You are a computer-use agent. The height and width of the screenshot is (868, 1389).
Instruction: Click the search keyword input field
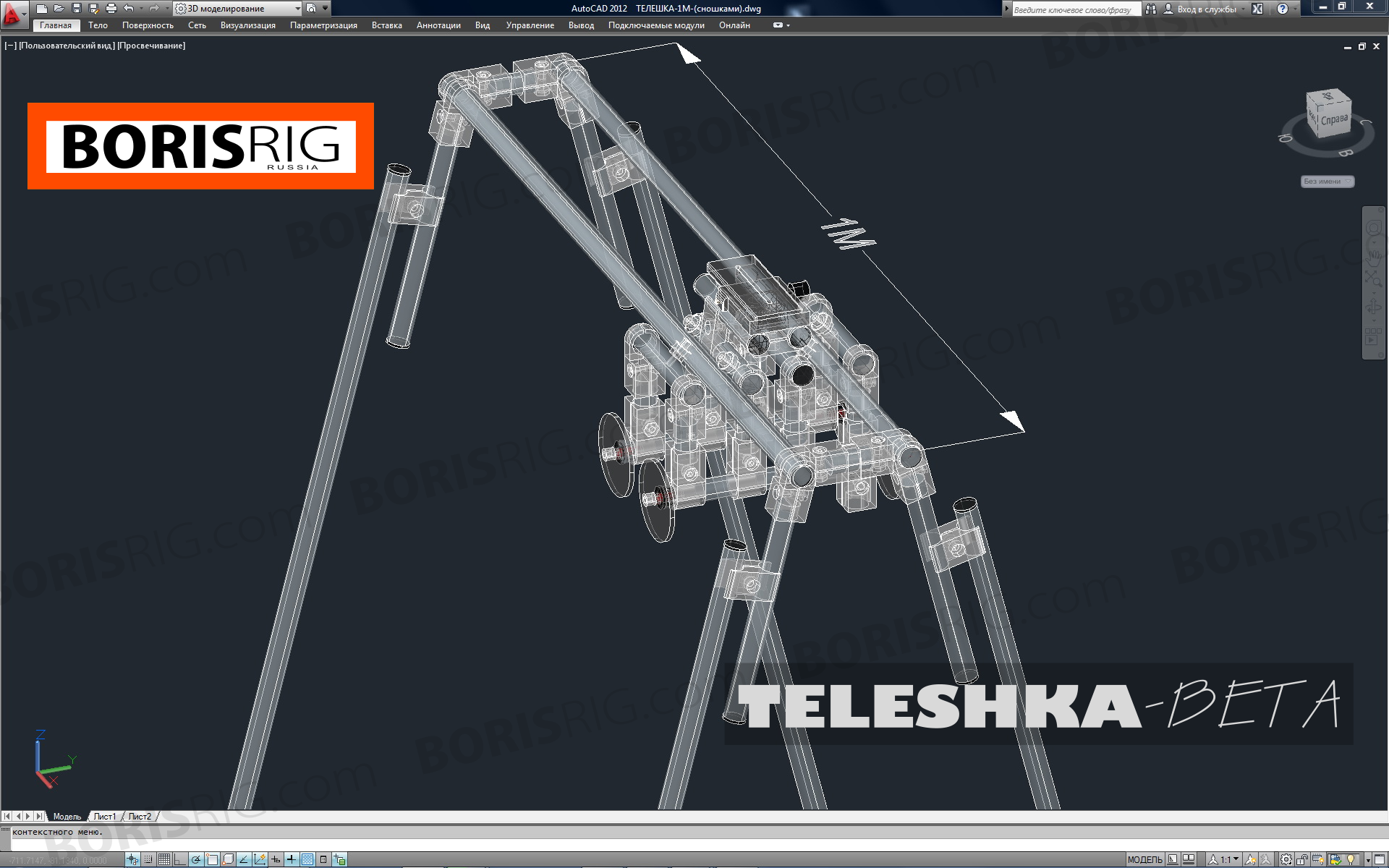(1076, 9)
